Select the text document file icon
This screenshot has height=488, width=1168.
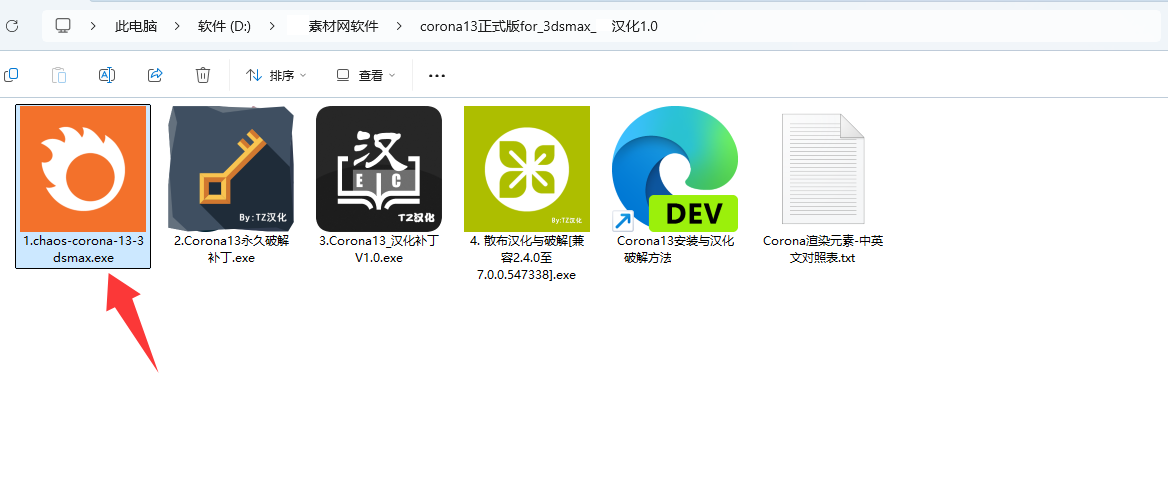822,169
